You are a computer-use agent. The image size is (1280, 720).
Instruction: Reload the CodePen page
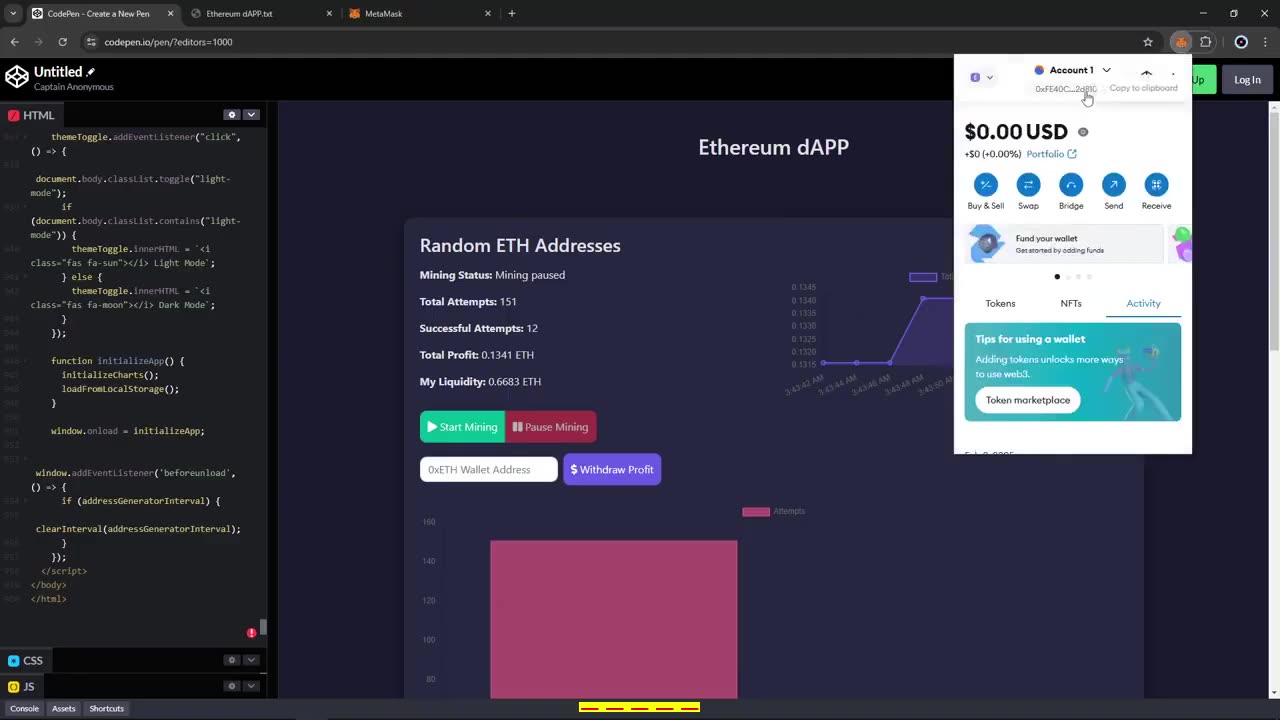(62, 42)
